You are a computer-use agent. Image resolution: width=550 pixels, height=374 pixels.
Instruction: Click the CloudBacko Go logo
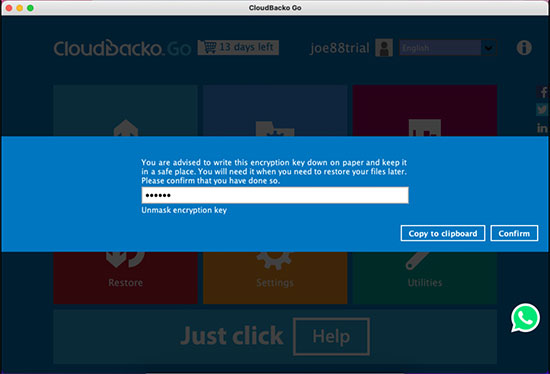pyautogui.click(x=122, y=48)
